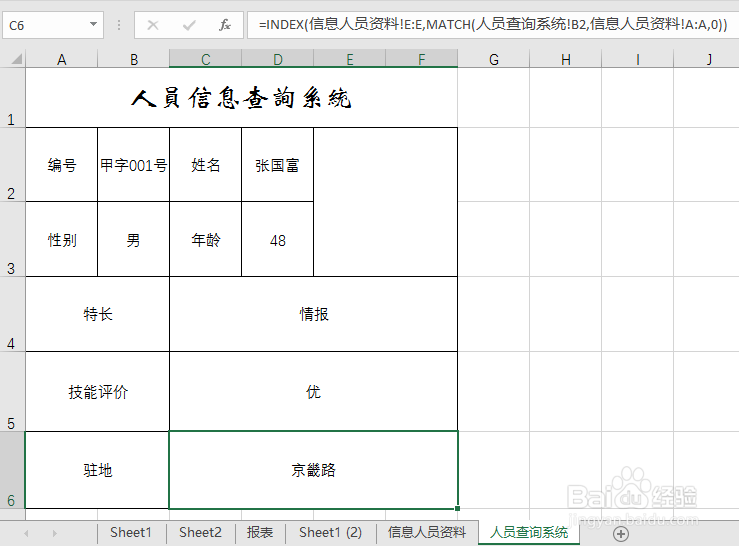Click the cancel entry X icon

tap(153, 25)
